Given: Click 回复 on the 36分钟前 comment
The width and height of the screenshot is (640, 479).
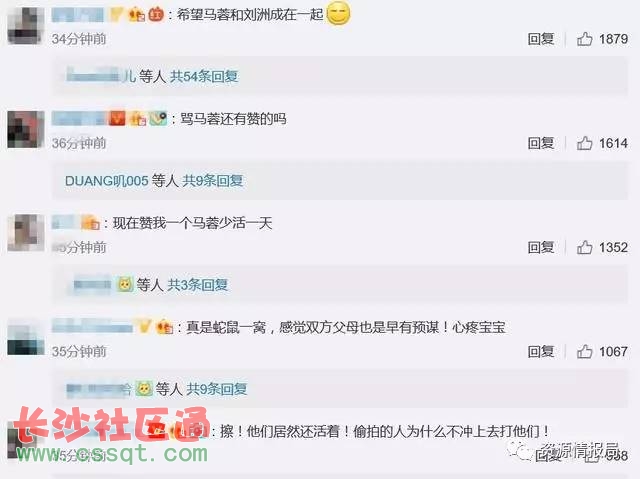Looking at the screenshot, I should coord(541,143).
